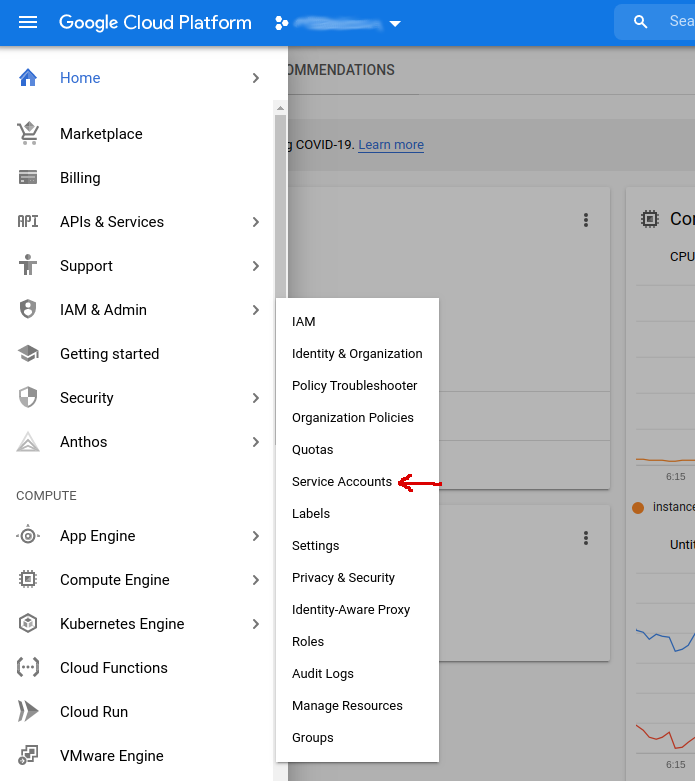Open Settings in IAM submenu
The height and width of the screenshot is (781, 695).
coord(357,545)
